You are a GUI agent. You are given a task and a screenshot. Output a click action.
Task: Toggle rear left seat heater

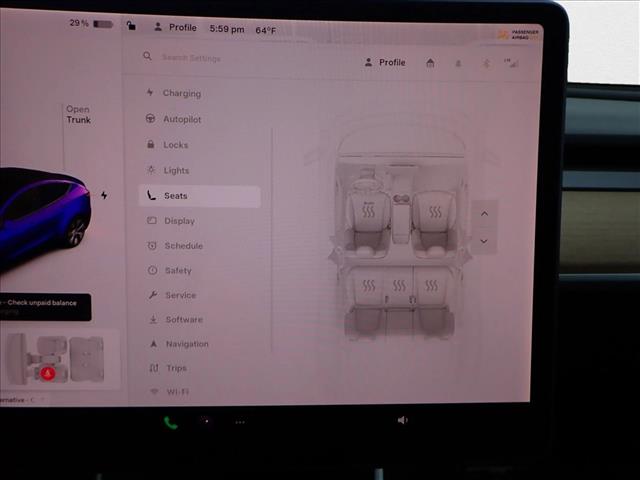(369, 285)
